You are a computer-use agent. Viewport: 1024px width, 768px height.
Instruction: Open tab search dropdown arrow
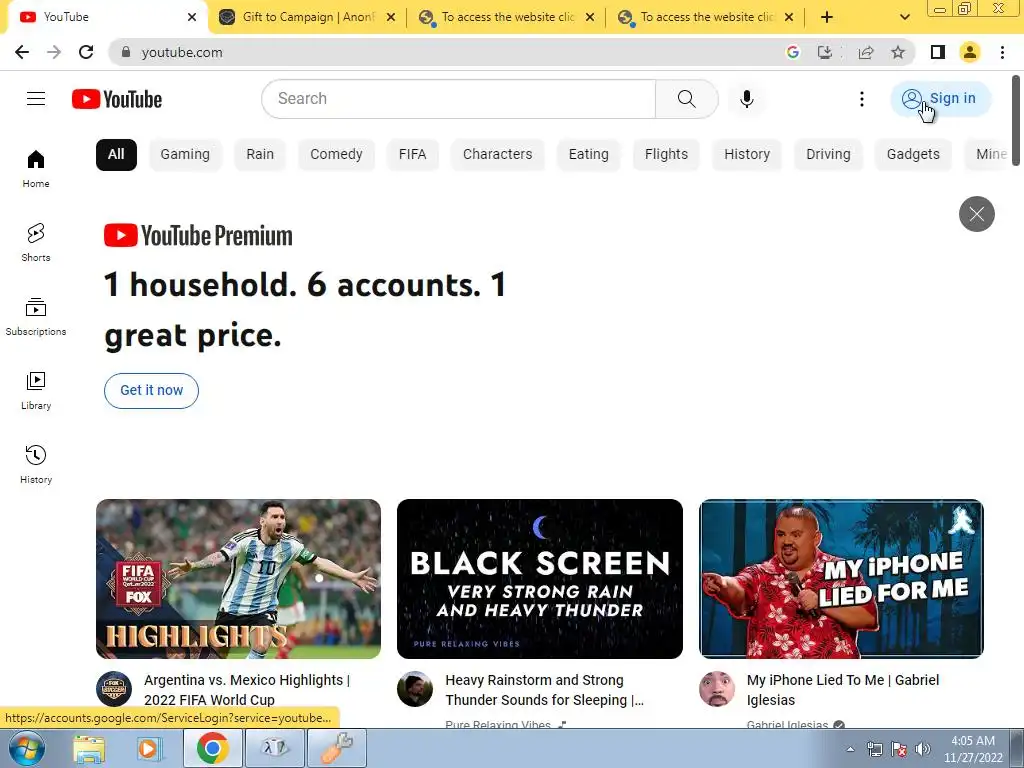[x=904, y=17]
